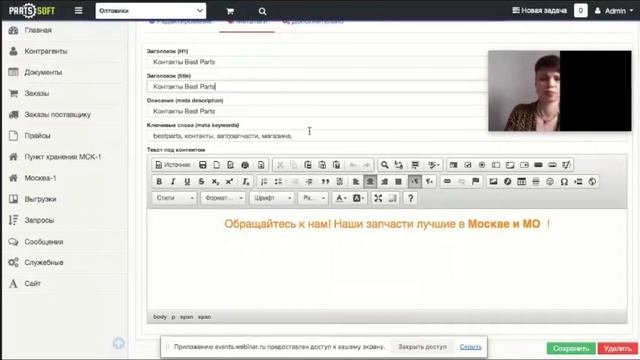Open the Templates icon
Image resolution: width=640 pixels, height=360 pixels.
pos(261,165)
